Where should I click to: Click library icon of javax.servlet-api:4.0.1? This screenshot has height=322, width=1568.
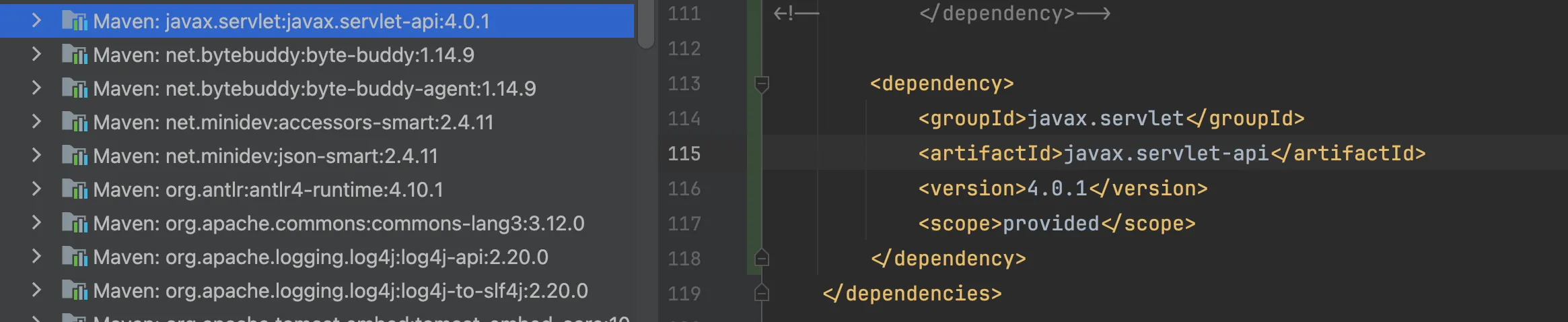coord(75,21)
